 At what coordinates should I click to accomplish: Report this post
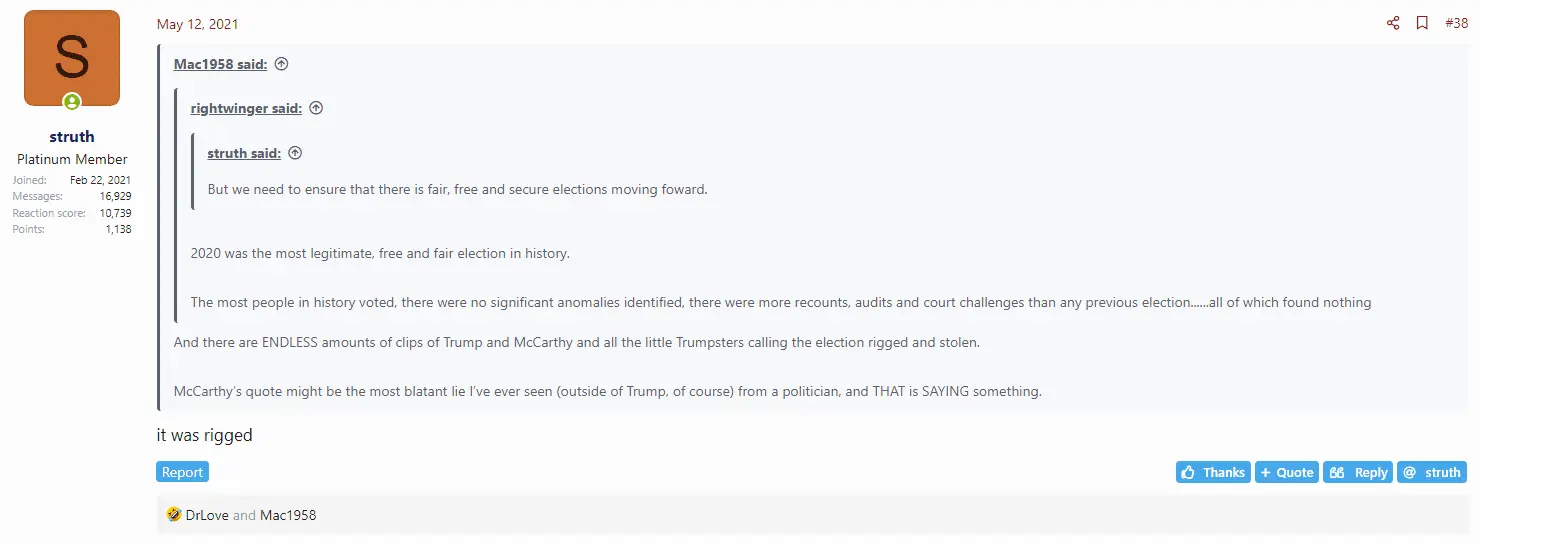182,472
